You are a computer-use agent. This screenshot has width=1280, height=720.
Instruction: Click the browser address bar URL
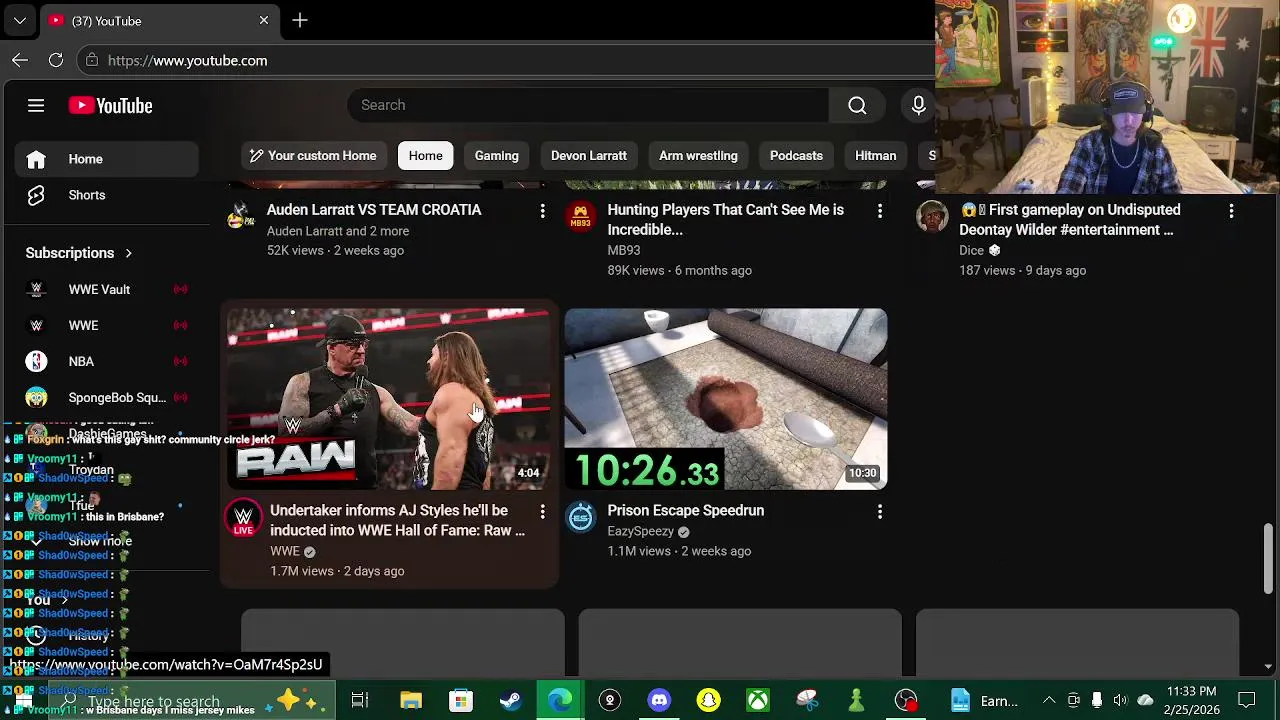click(188, 60)
